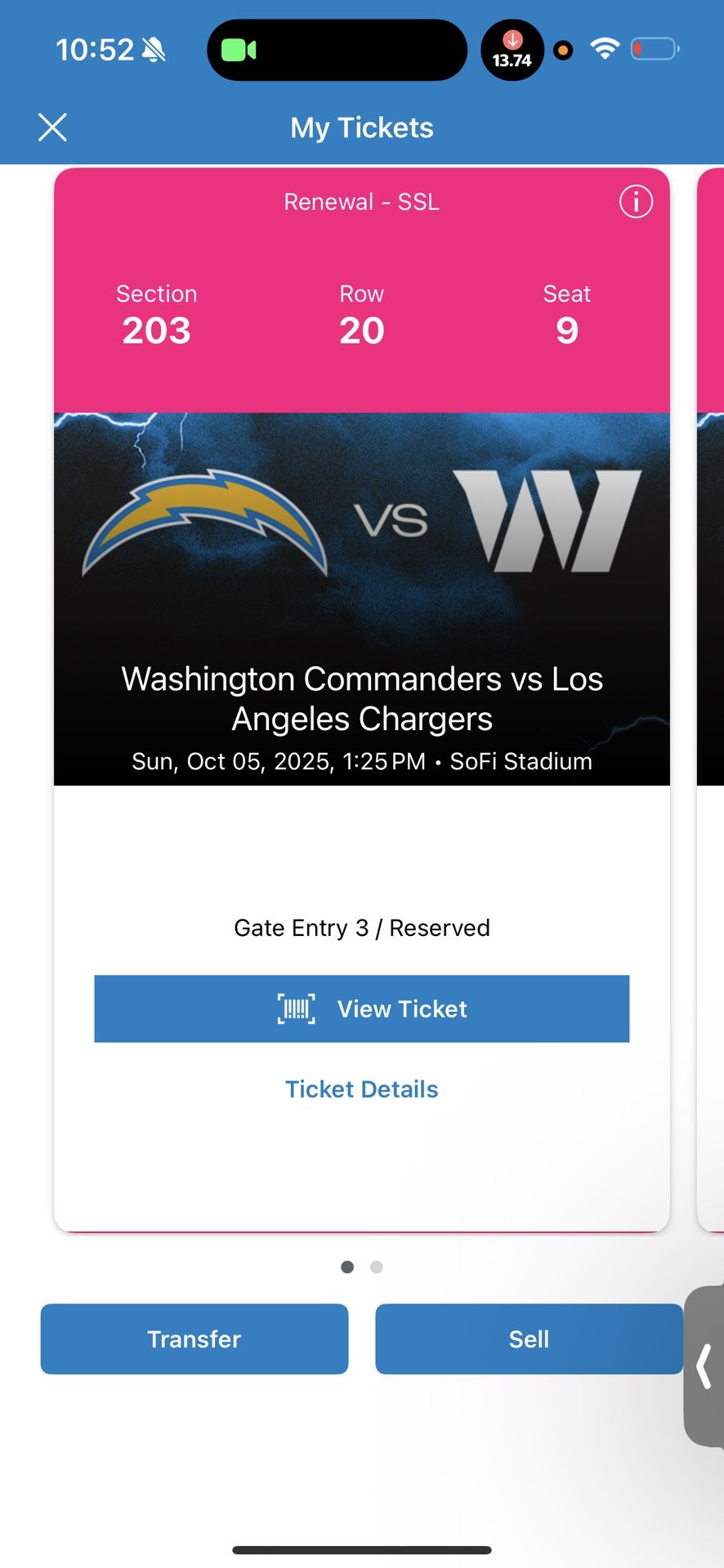The image size is (724, 1568).
Task: Tap the 13.74 download speed indicator
Action: (512, 51)
